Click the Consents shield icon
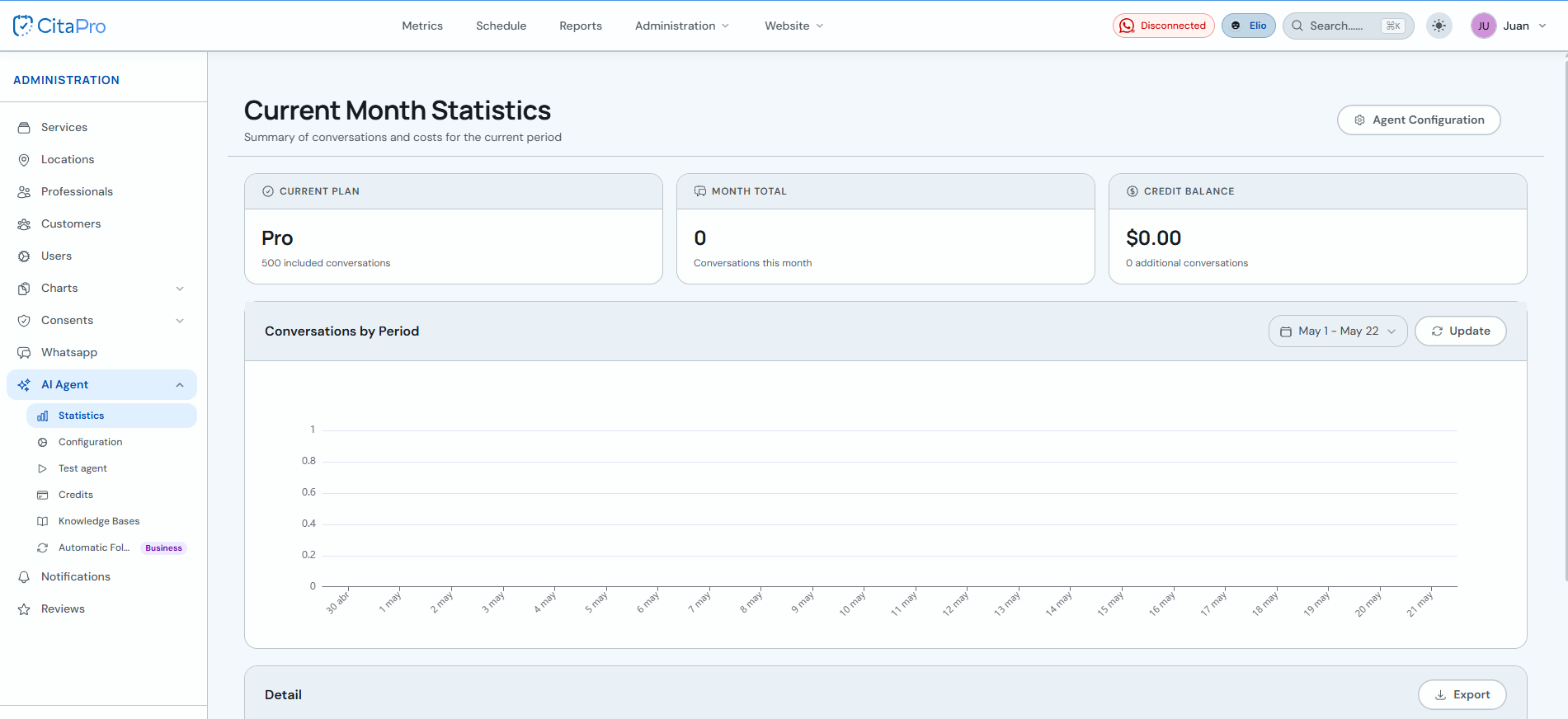Image resolution: width=1568 pixels, height=719 pixels. pos(24,321)
